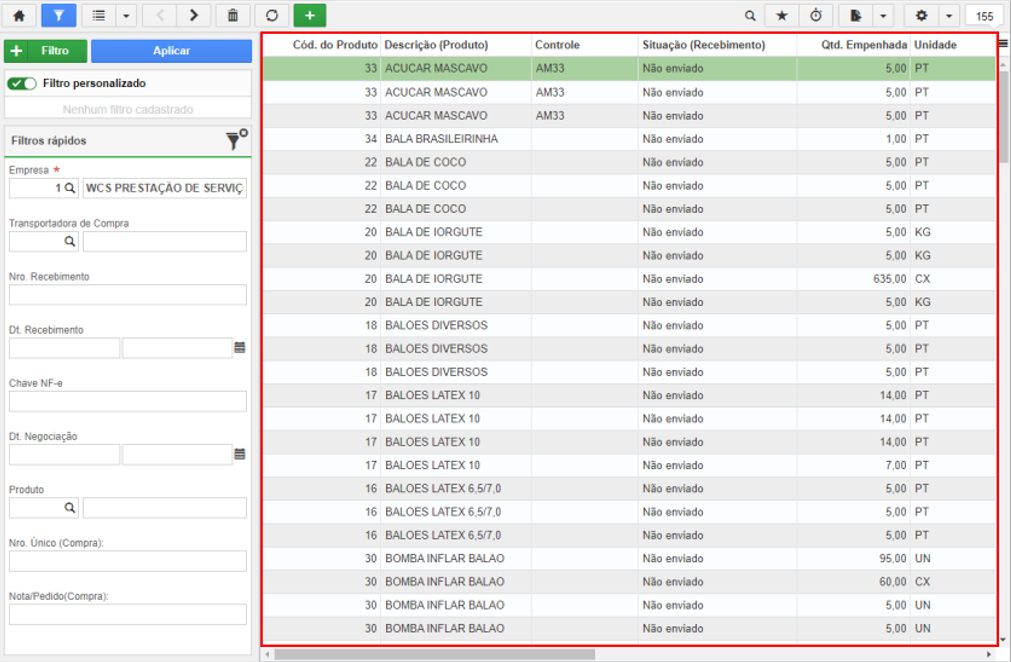Image resolution: width=1011 pixels, height=662 pixels.
Task: Toggle the Filtro personalizado switch
Action: pyautogui.click(x=22, y=84)
